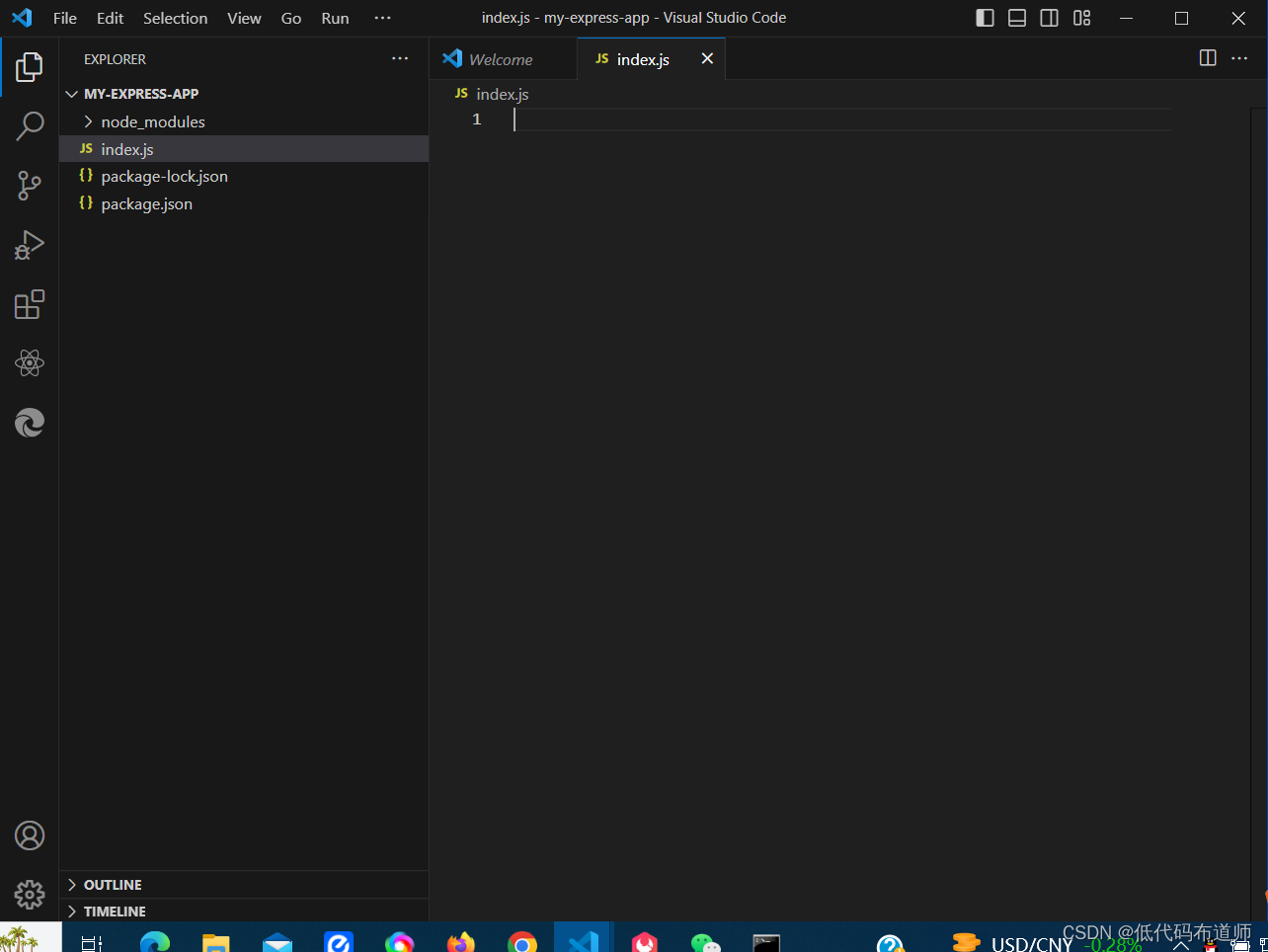Screen dimensions: 1268x952
Task: Close the index.js editor tab
Action: (707, 58)
